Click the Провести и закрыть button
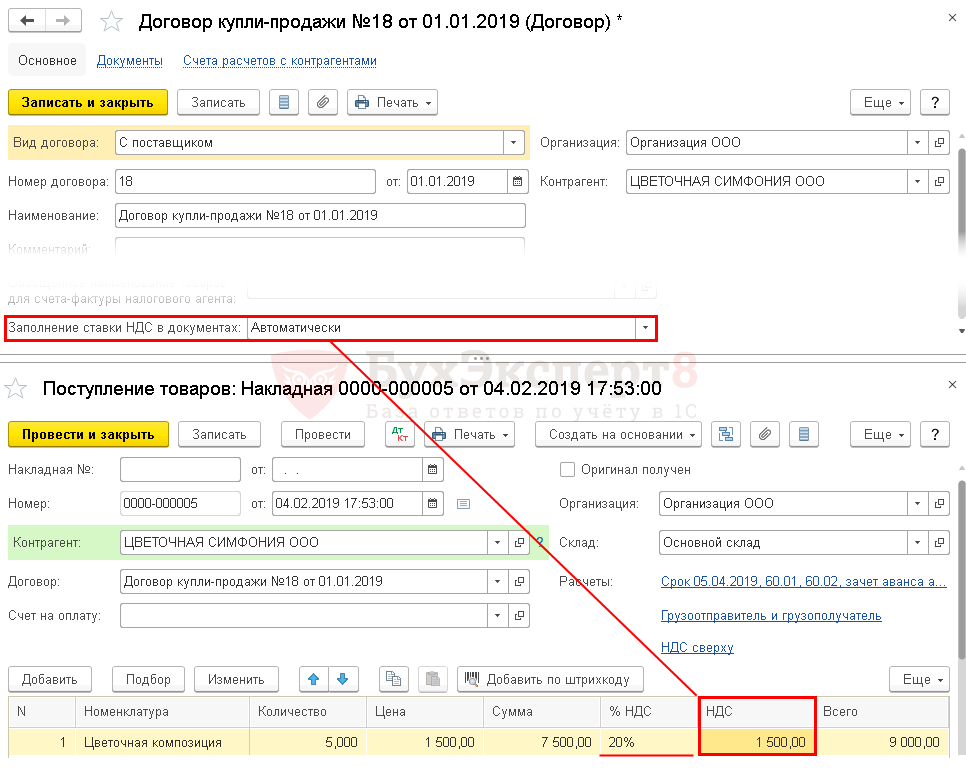The height and width of the screenshot is (769, 966). click(88, 434)
